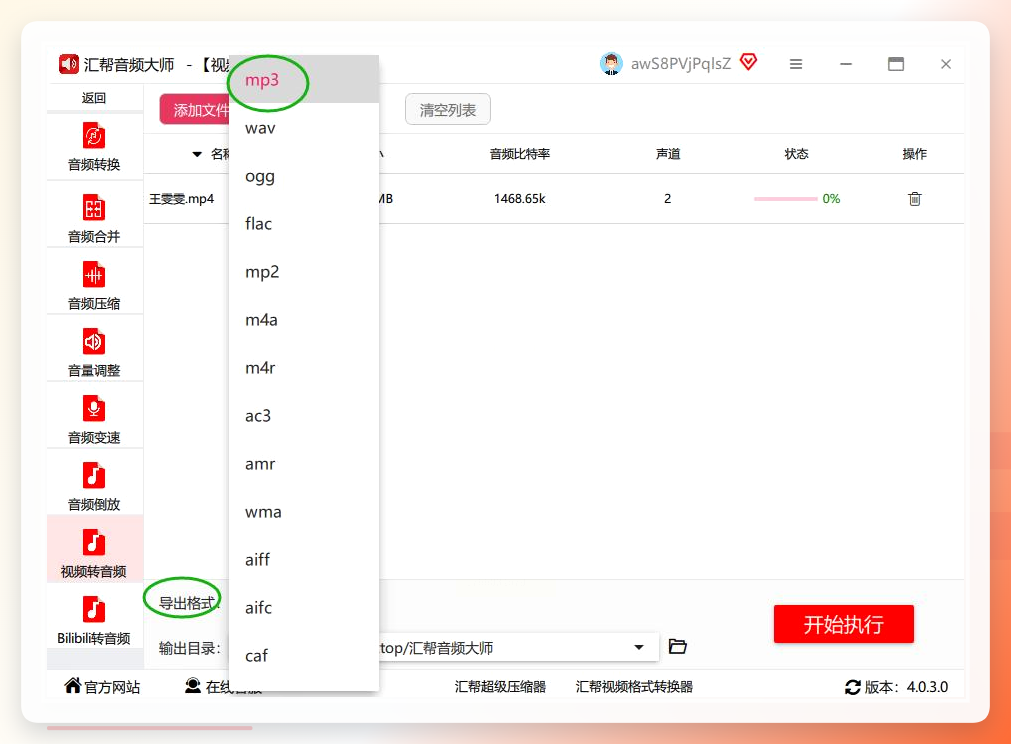
Task: Choose mp3 in format dropdown
Action: coord(304,80)
